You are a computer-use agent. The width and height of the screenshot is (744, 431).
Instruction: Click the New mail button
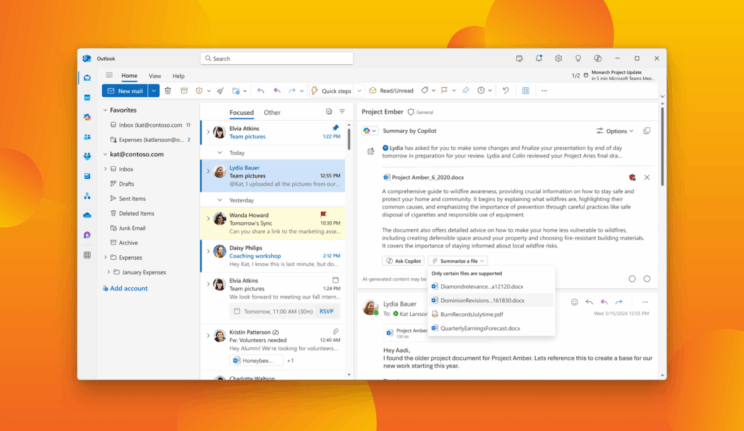[x=125, y=91]
